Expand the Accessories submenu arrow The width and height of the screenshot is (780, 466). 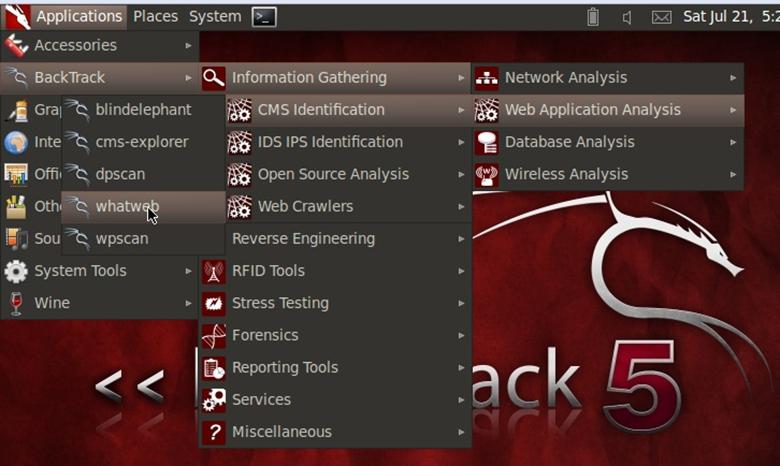click(188, 45)
